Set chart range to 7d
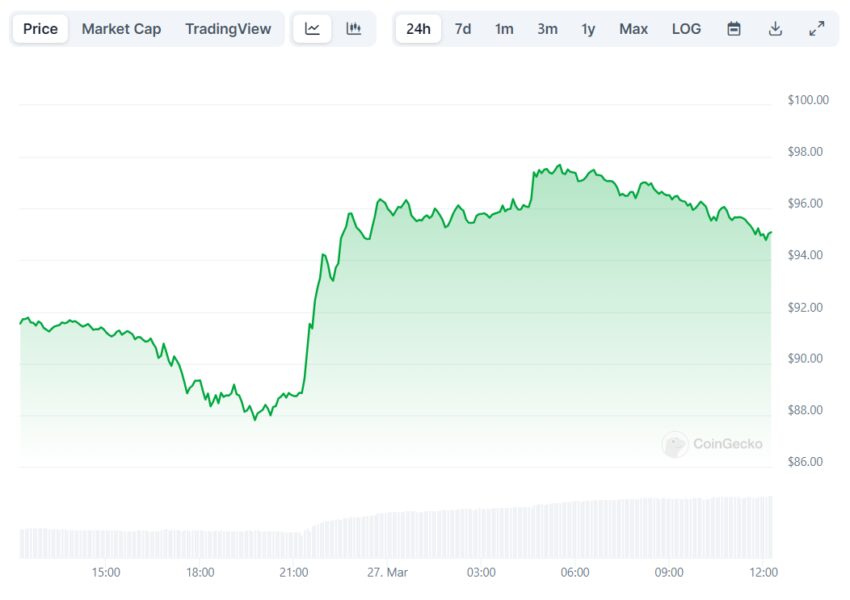 (463, 29)
